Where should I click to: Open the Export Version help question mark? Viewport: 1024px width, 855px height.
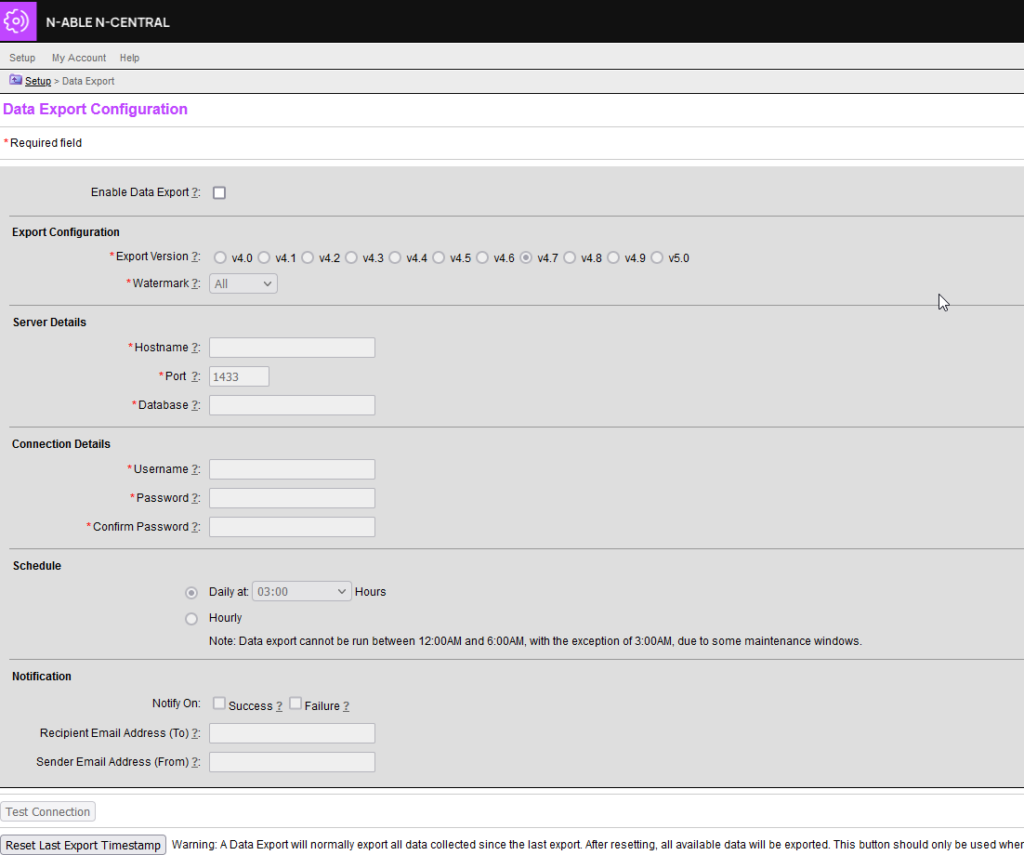[195, 257]
